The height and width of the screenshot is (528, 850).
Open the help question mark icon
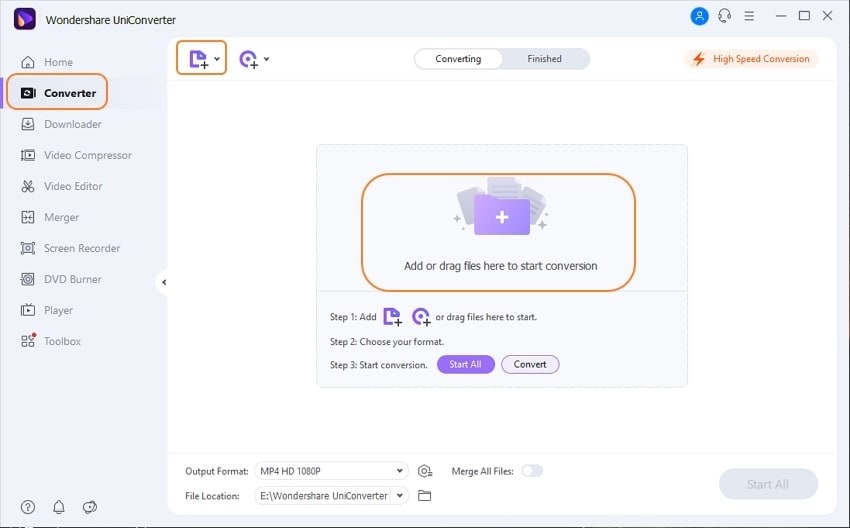28,507
